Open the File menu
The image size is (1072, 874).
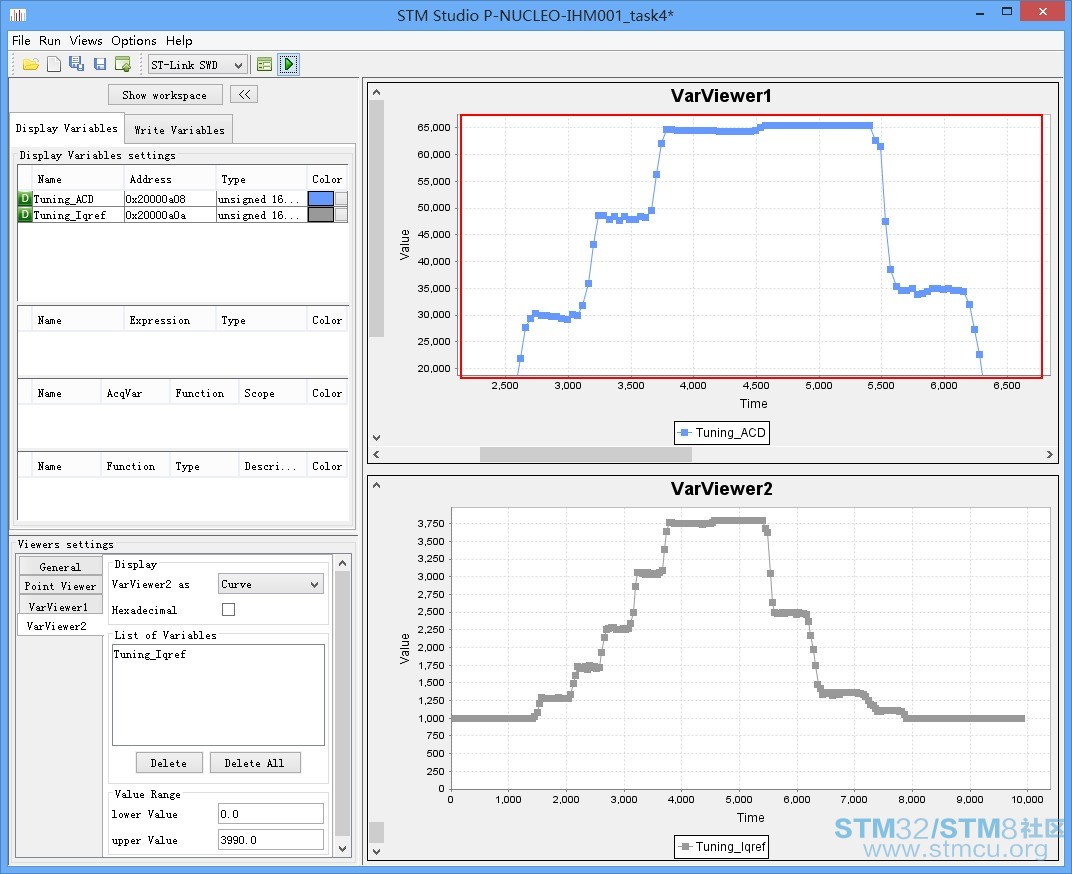21,40
